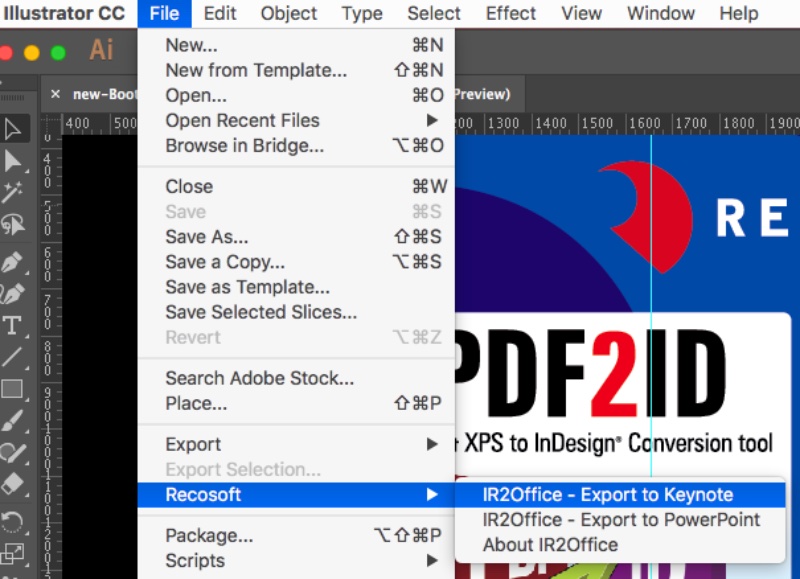Select the Line Segment tool
The image size is (800, 579).
point(13,357)
